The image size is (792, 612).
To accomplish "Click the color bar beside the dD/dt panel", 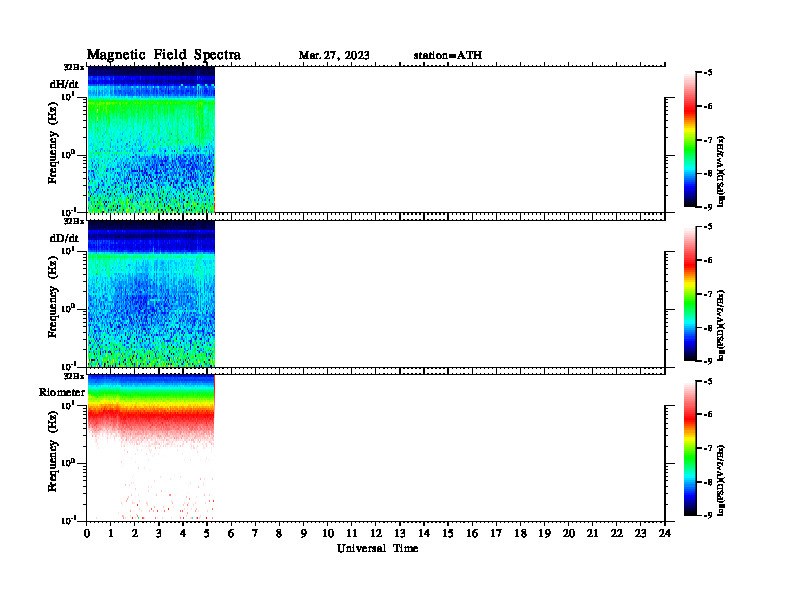I will 690,293.
